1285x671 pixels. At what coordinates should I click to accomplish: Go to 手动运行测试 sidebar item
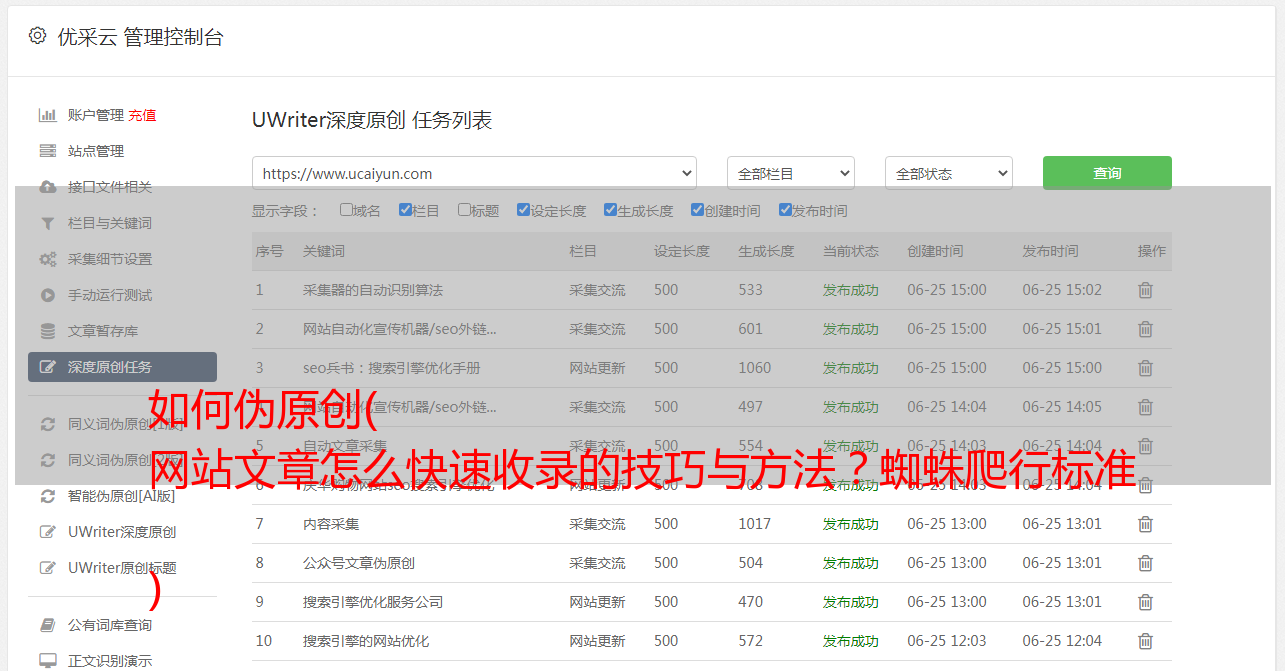(109, 295)
